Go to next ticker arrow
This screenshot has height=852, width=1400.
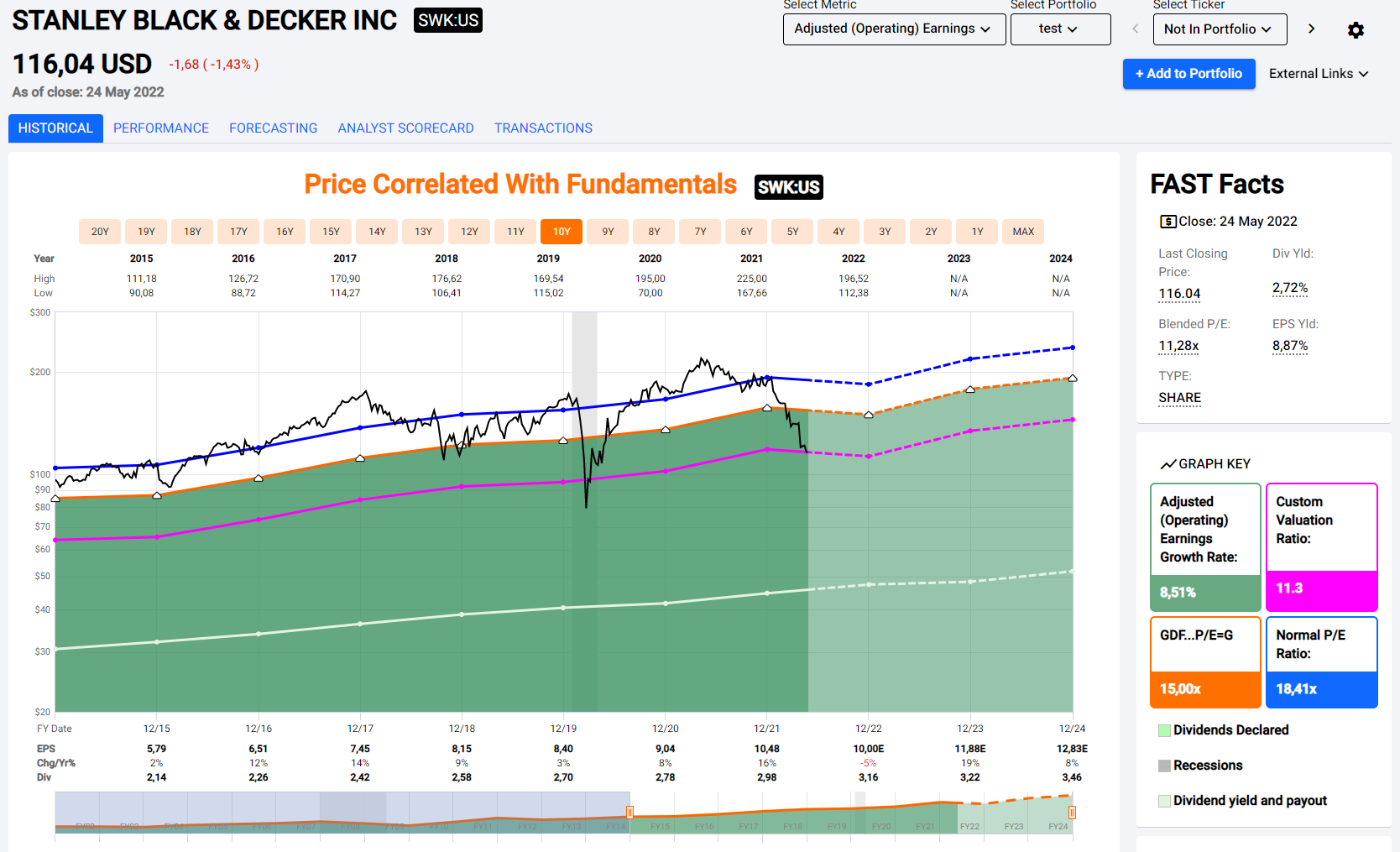1311,29
